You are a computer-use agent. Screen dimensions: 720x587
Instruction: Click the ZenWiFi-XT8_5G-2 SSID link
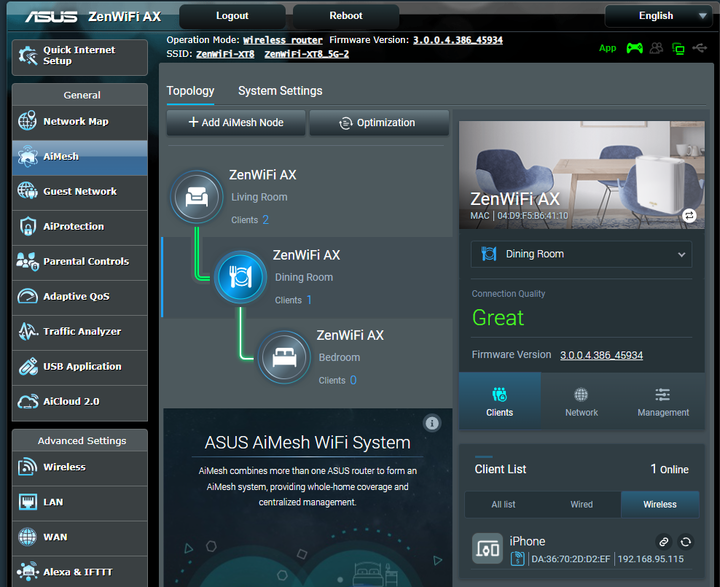coord(306,54)
